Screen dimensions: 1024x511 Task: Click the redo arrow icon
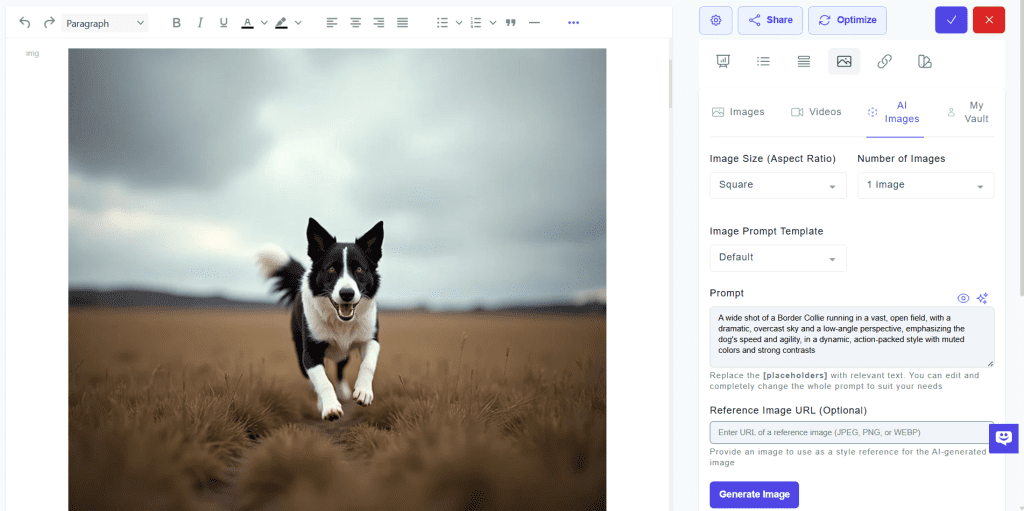[x=49, y=22]
